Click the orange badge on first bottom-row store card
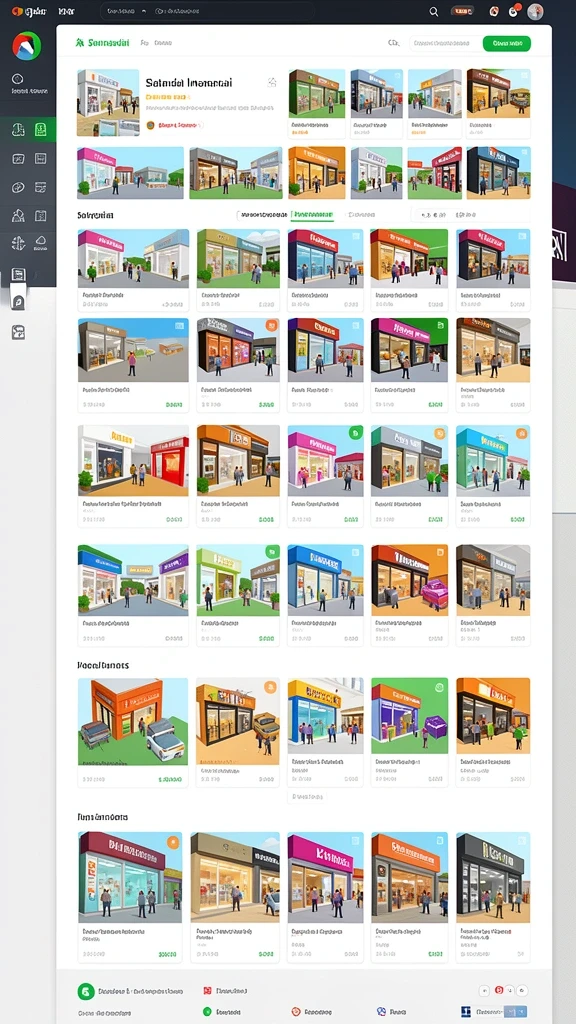 [x=173, y=842]
